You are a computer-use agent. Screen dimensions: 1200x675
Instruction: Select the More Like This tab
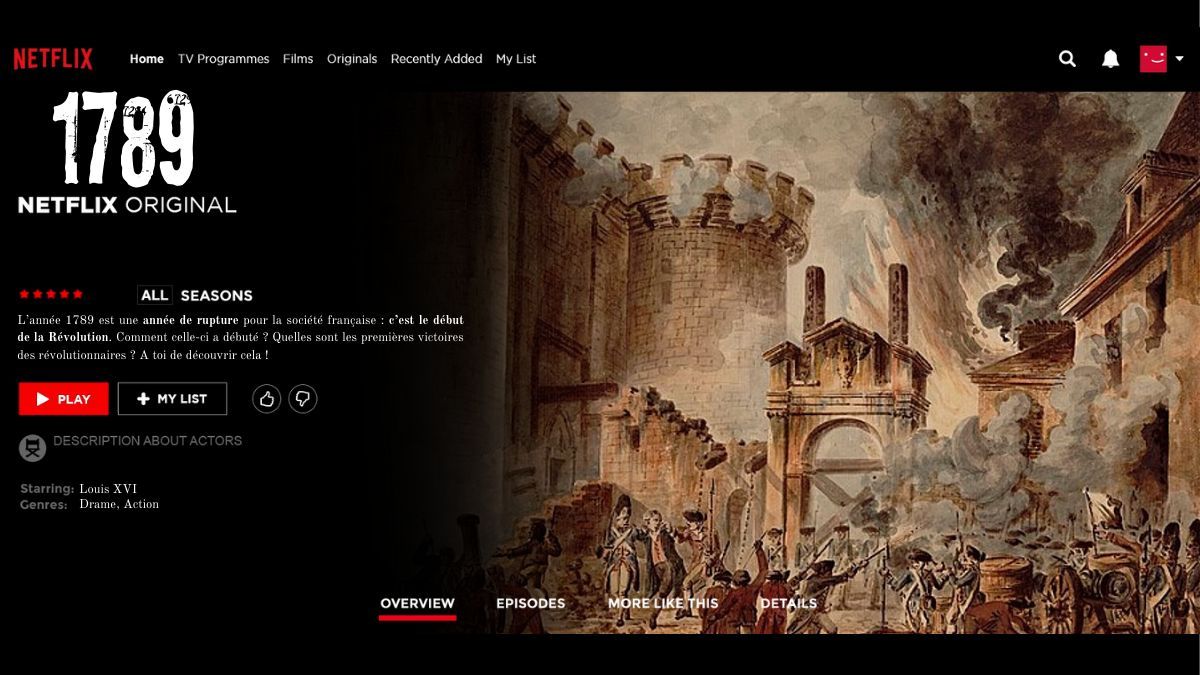663,603
